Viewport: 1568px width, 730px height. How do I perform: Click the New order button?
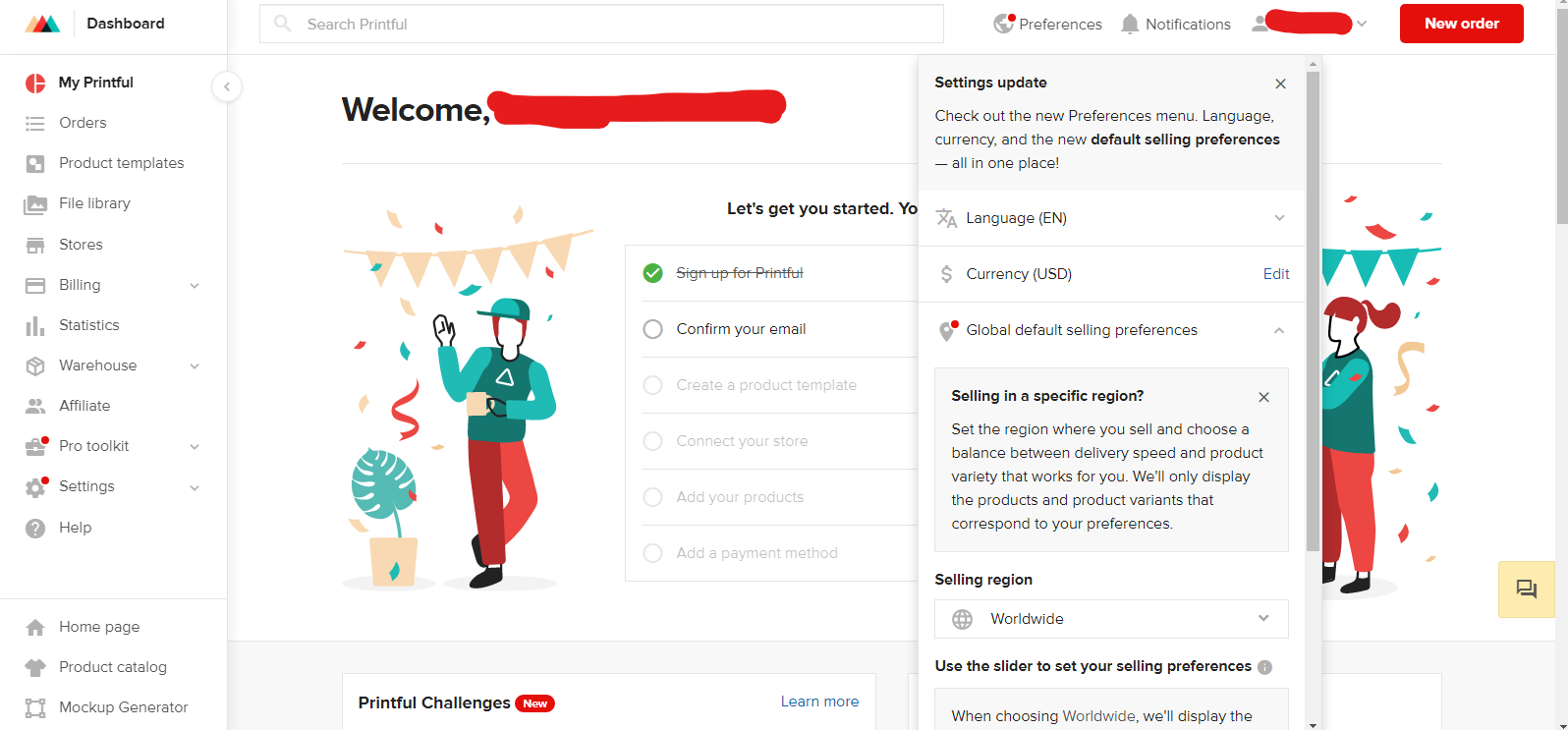[1462, 24]
